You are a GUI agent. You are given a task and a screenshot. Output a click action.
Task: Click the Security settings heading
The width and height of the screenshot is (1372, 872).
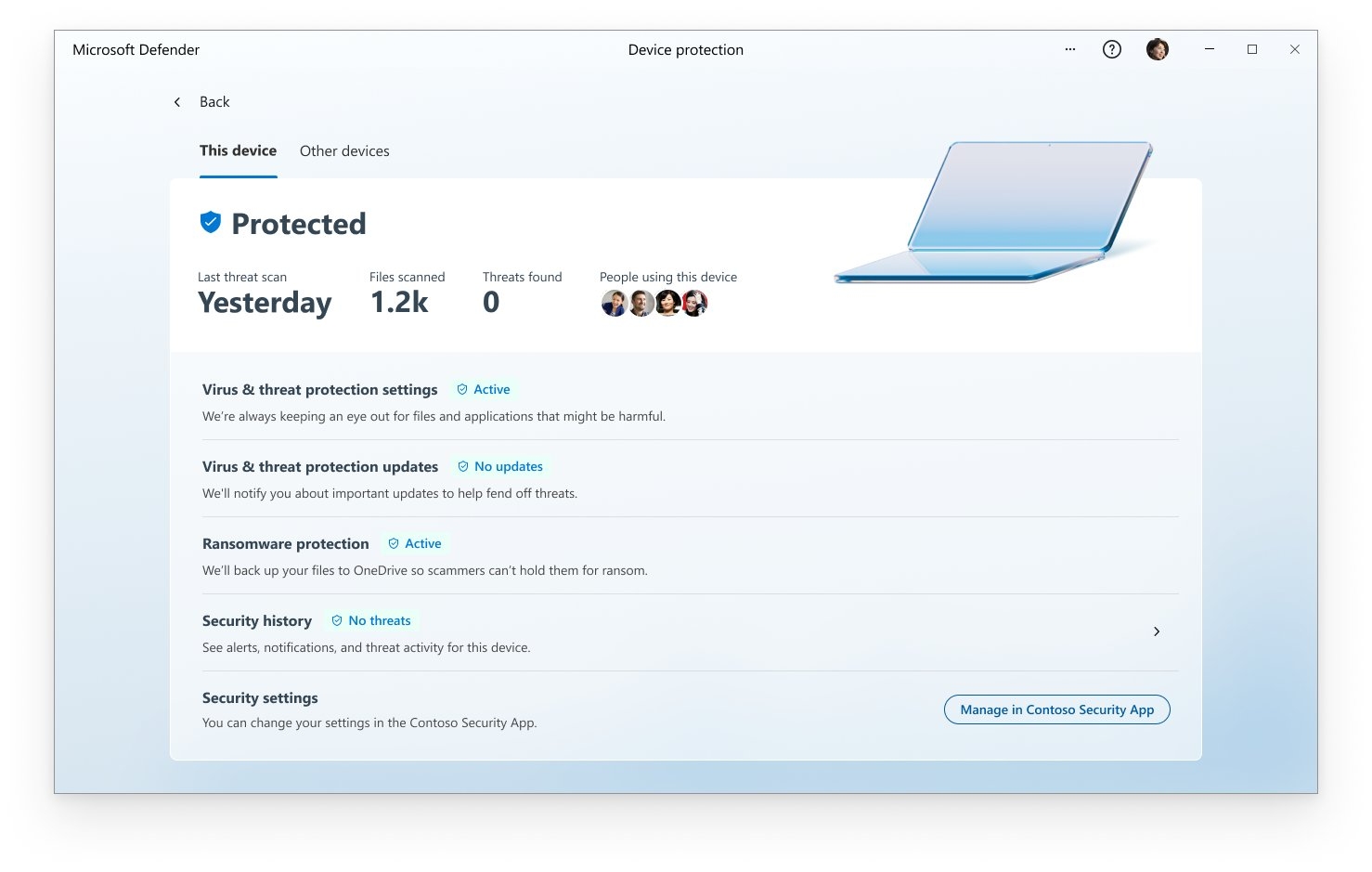click(x=260, y=698)
